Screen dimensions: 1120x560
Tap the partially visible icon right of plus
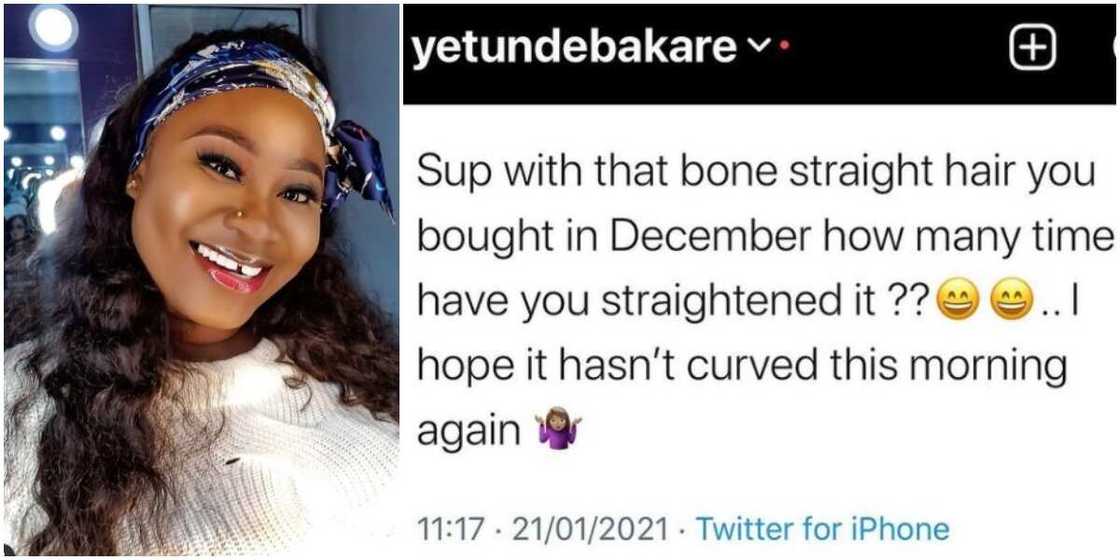pos(1112,49)
